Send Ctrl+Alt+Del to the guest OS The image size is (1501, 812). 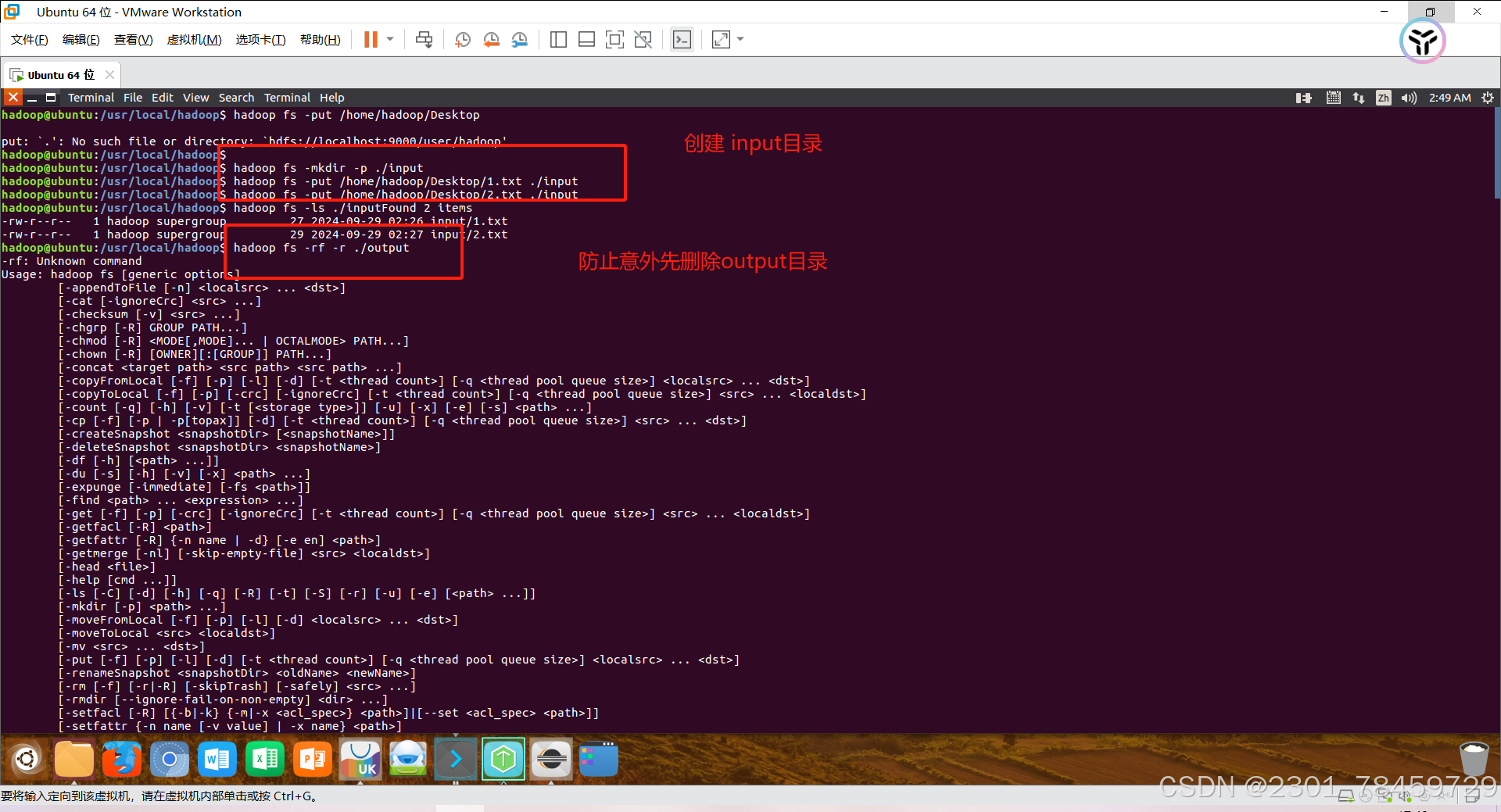tap(423, 39)
